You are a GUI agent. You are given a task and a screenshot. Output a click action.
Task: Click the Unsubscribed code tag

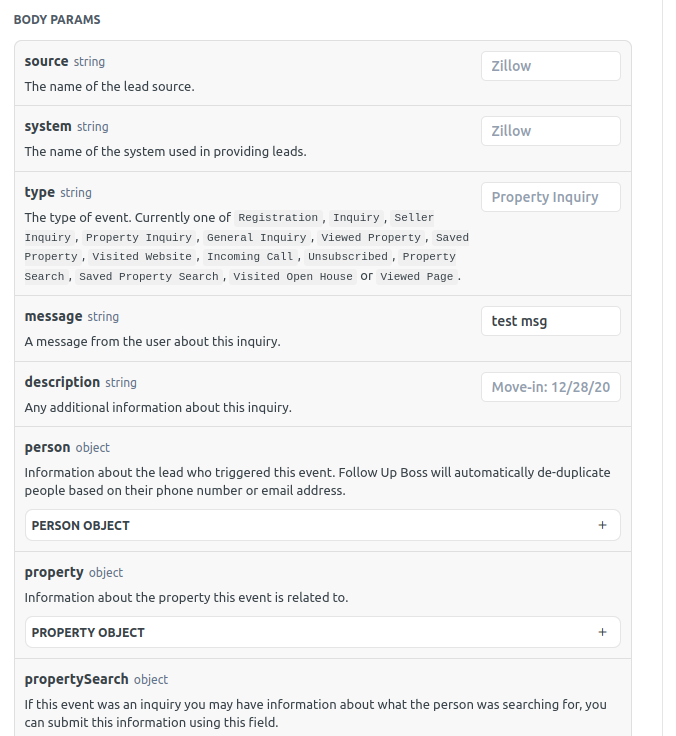[x=347, y=257]
